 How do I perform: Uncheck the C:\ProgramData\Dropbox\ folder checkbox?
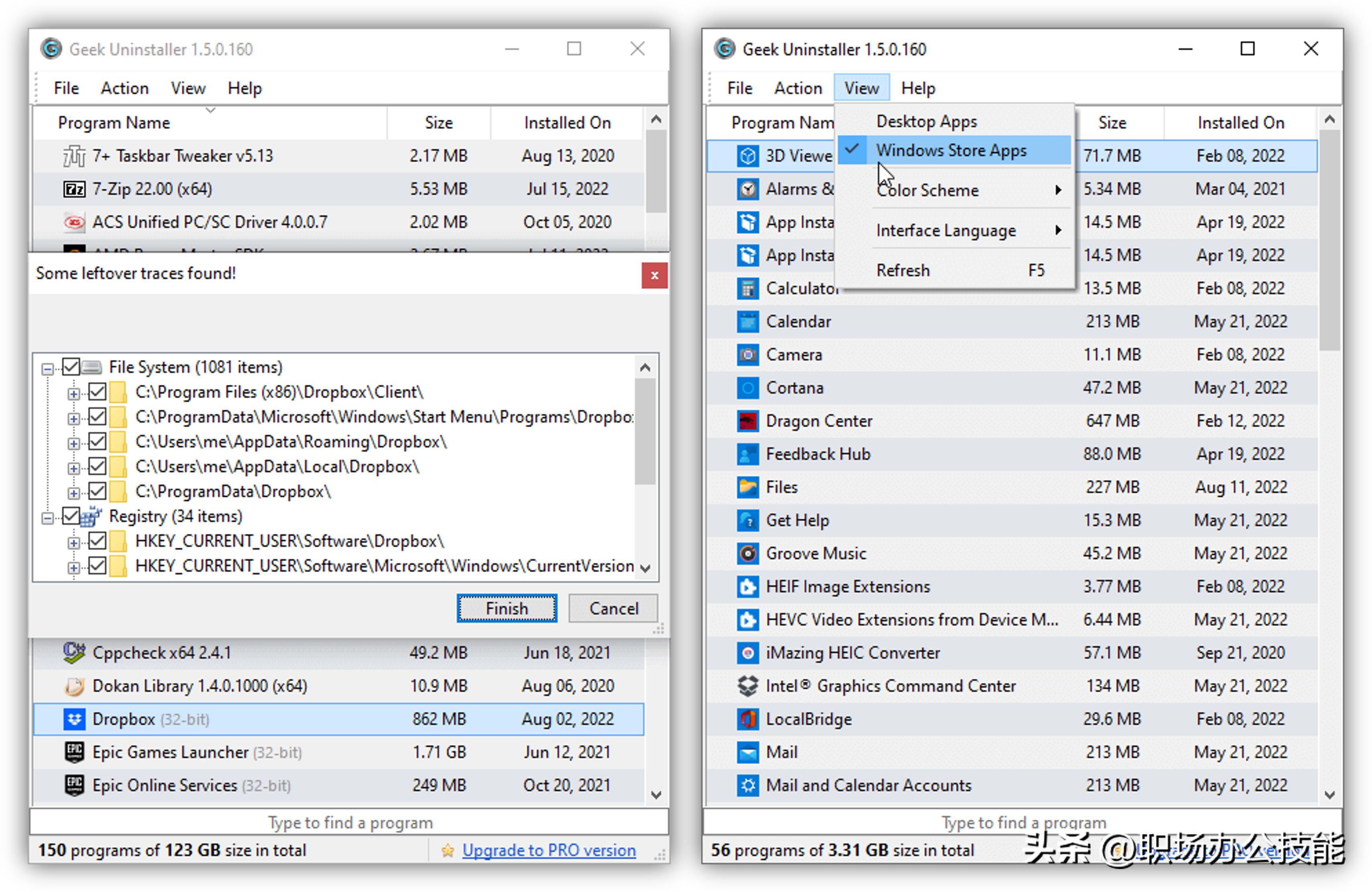98,491
